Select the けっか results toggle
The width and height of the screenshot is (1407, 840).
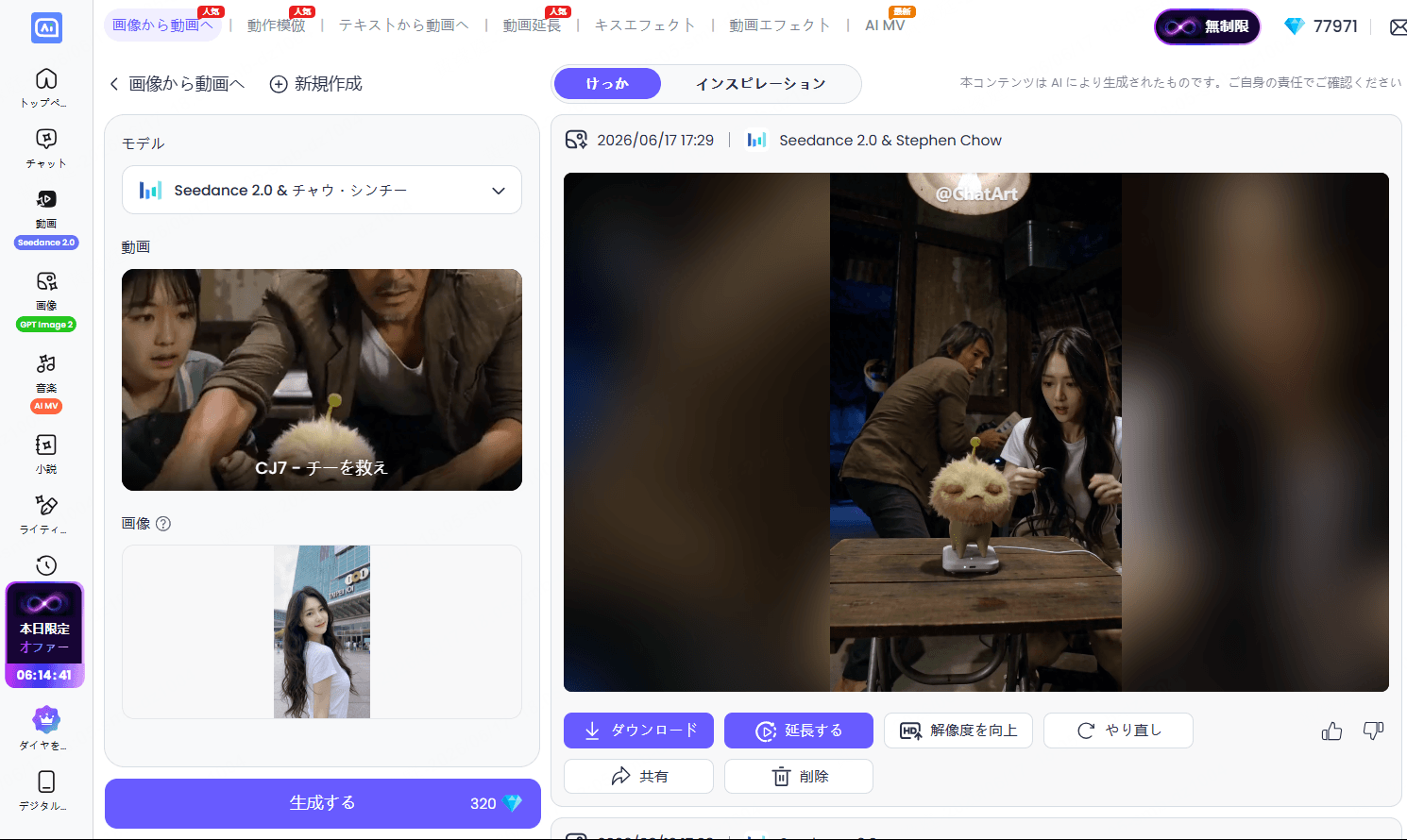click(x=607, y=84)
